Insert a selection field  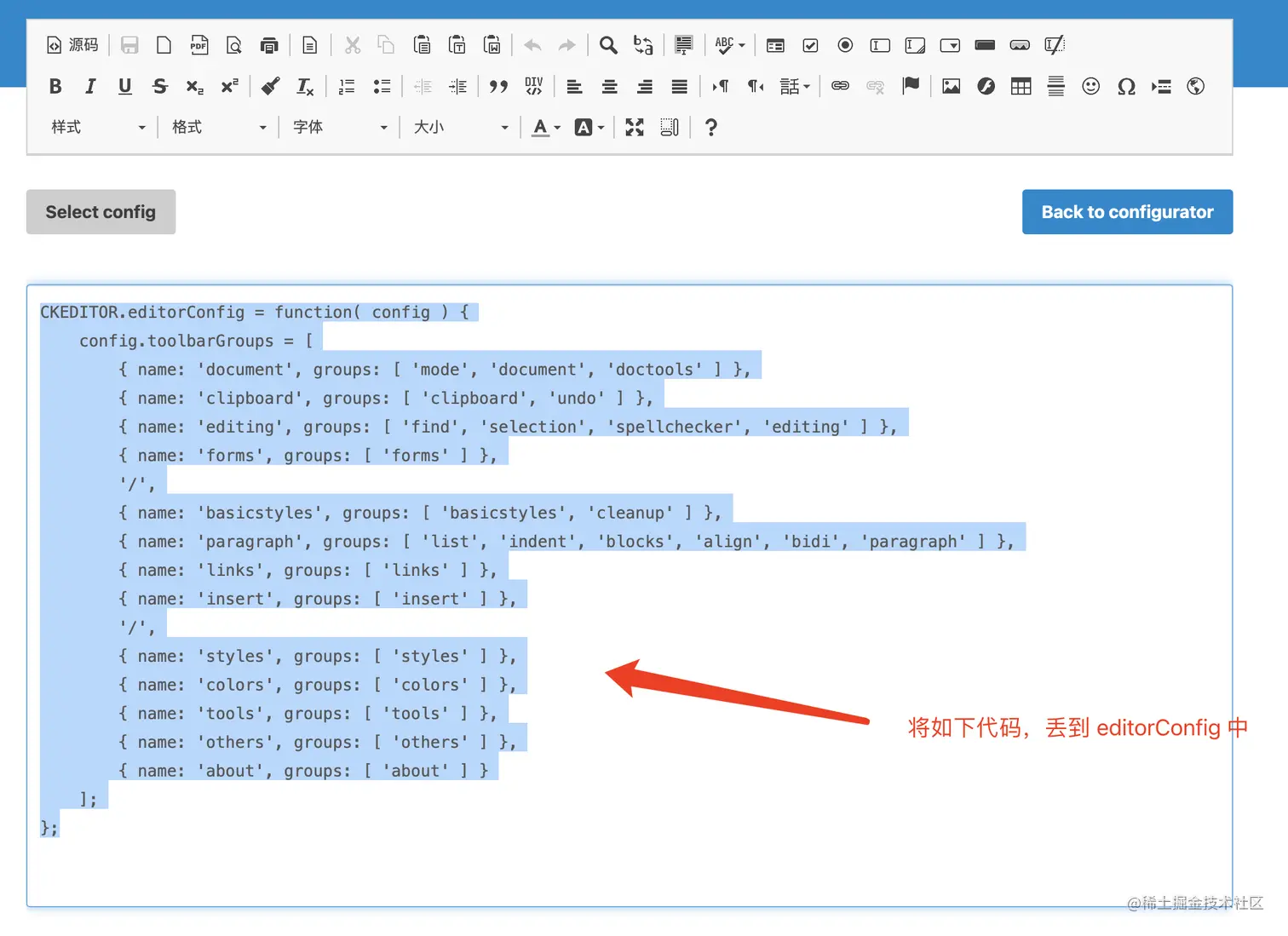pyautogui.click(x=950, y=45)
